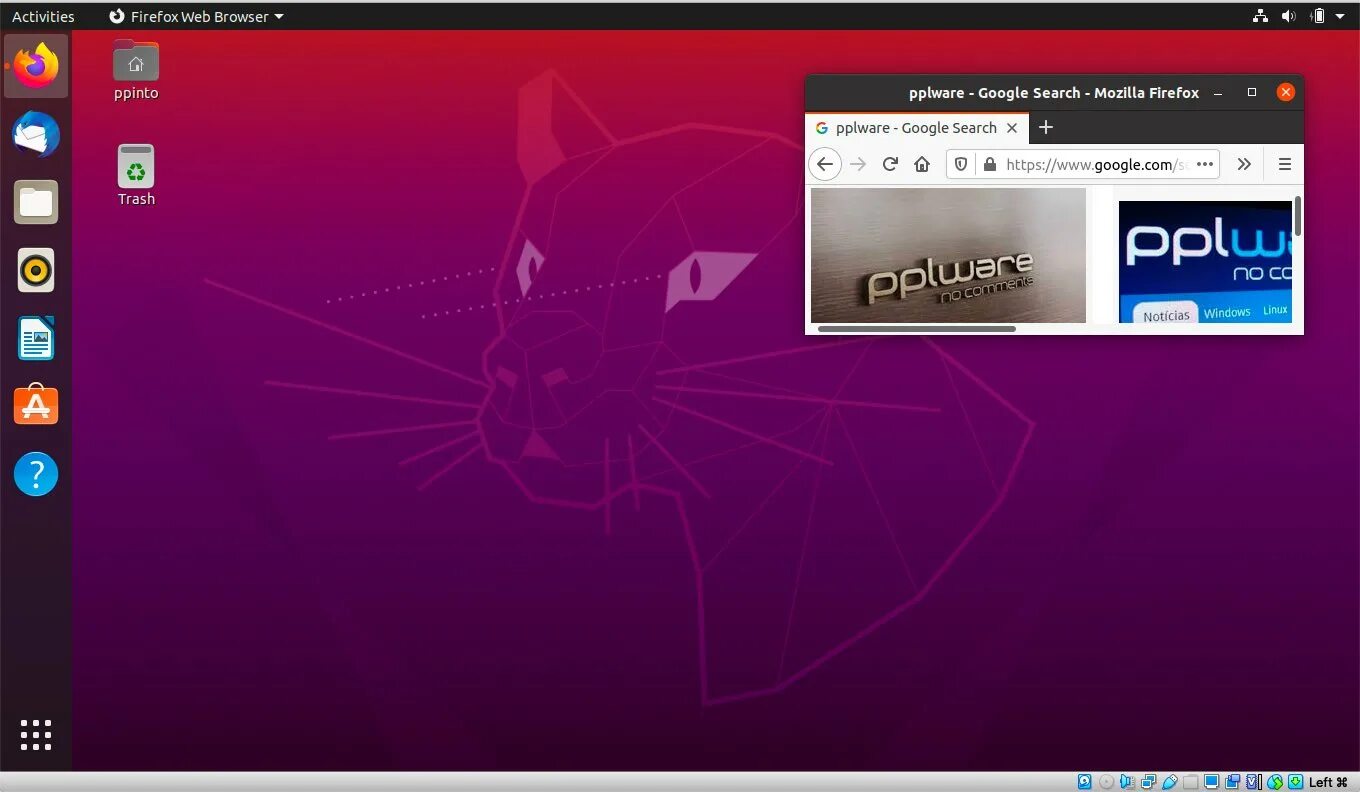Expand the toolbar overflow chevron in Firefox
The width and height of the screenshot is (1360, 792).
1244,164
